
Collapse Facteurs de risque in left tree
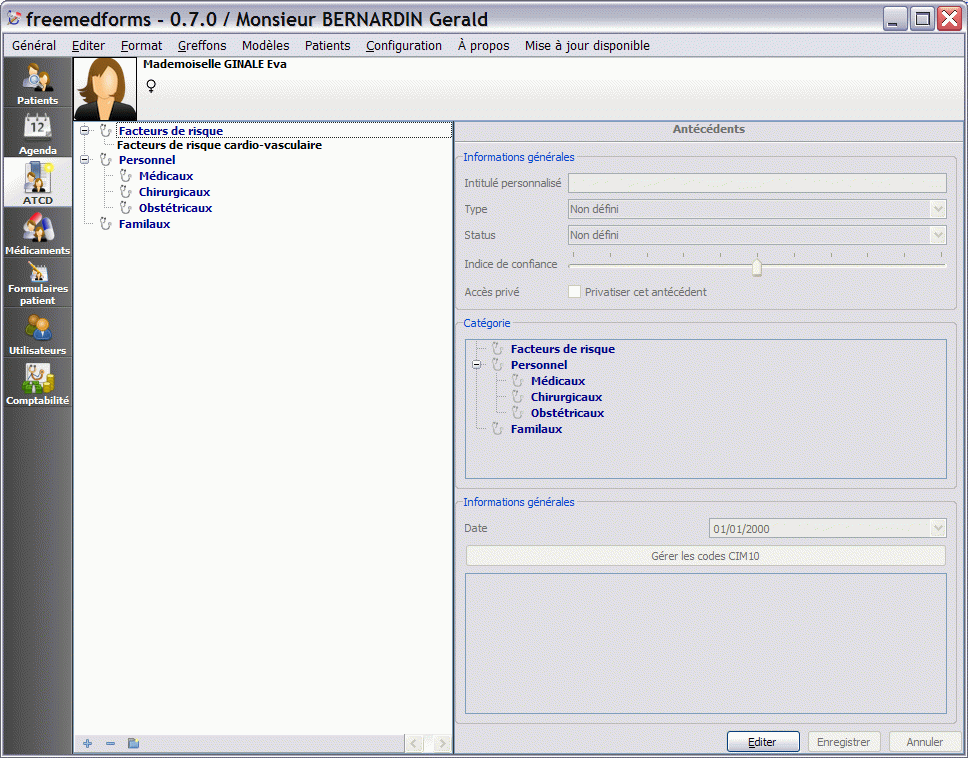point(85,131)
